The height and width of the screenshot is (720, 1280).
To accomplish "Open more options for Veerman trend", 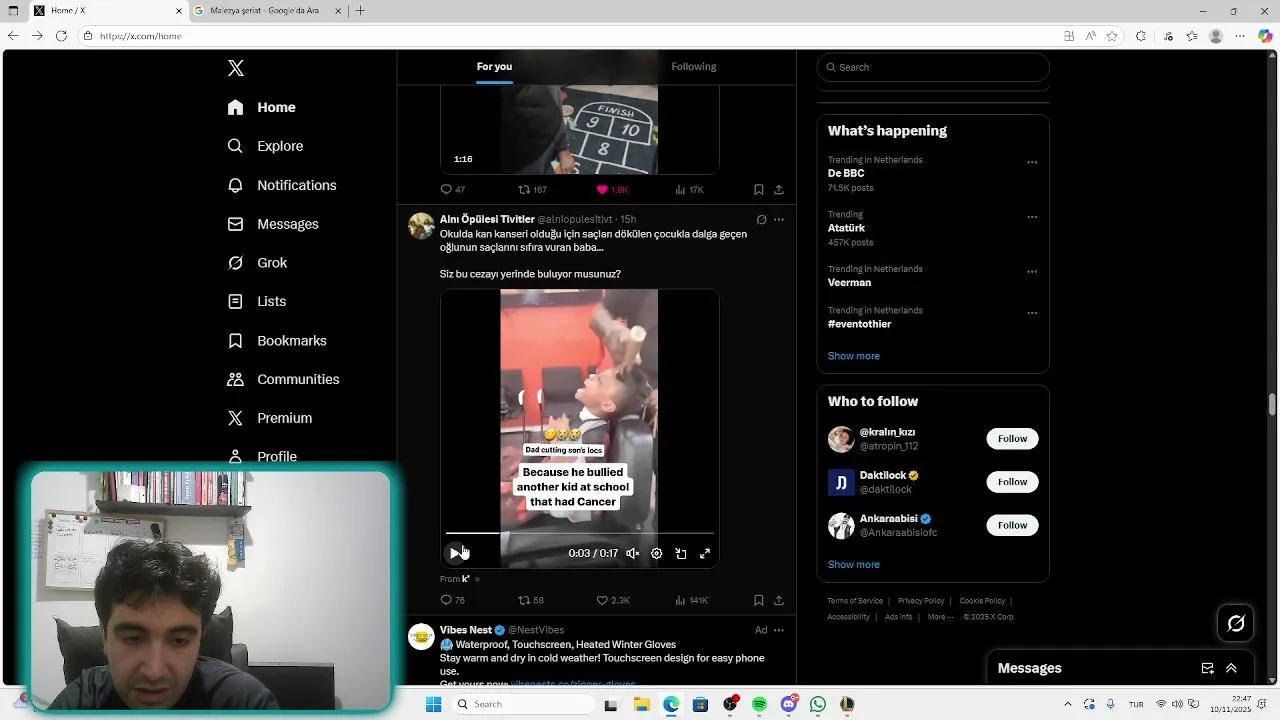I will coord(1032,272).
